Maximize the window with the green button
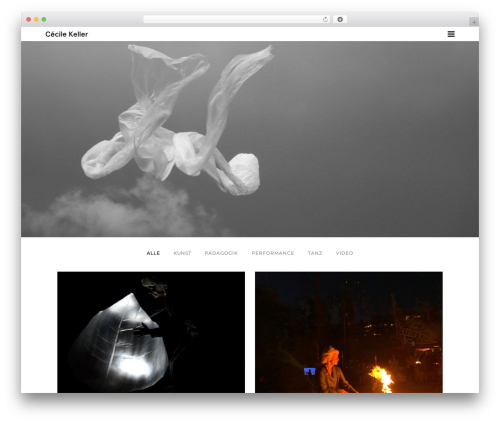This screenshot has height=423, width=500. (44, 20)
